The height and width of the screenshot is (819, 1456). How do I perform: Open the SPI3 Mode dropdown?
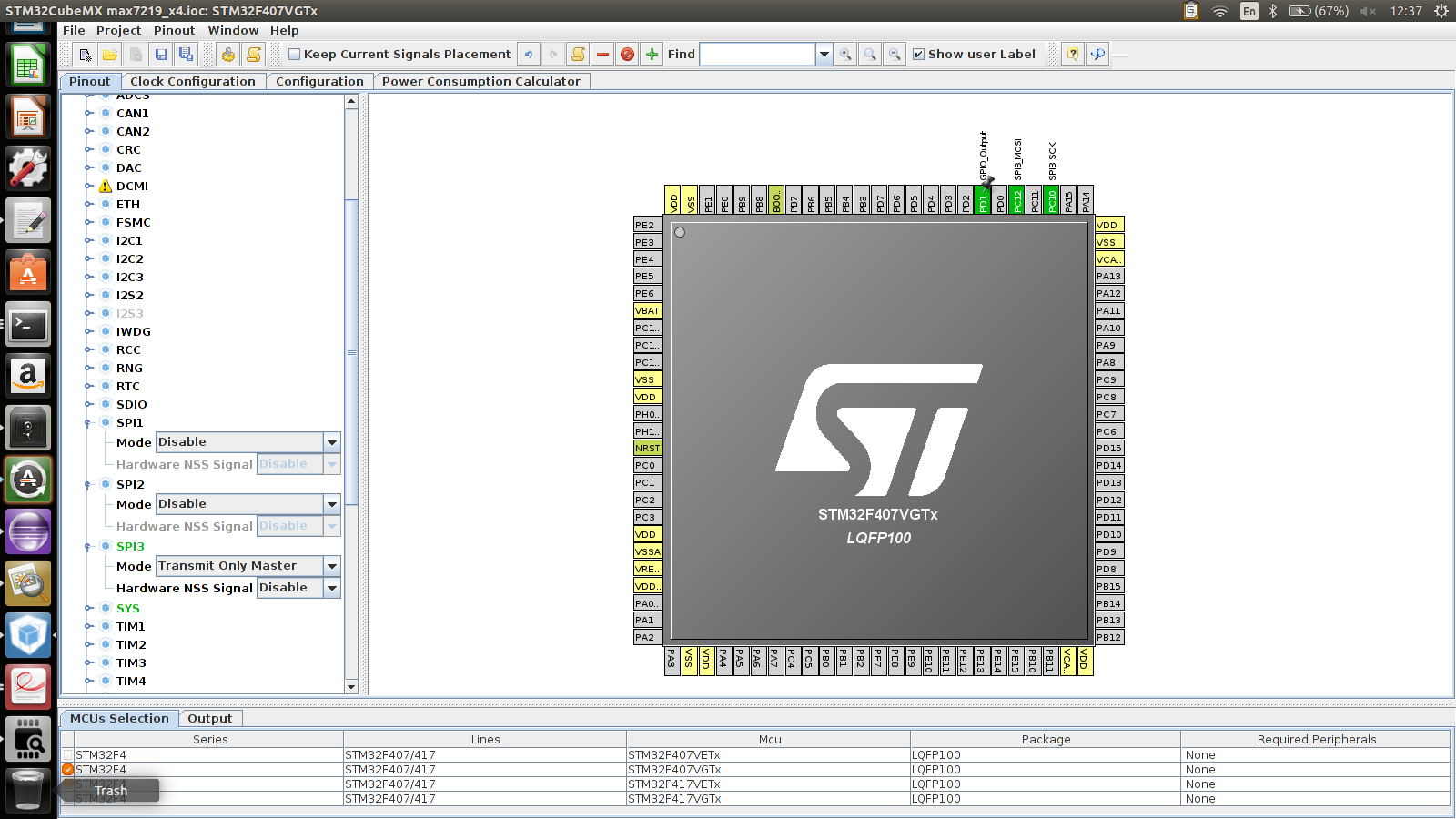click(332, 566)
